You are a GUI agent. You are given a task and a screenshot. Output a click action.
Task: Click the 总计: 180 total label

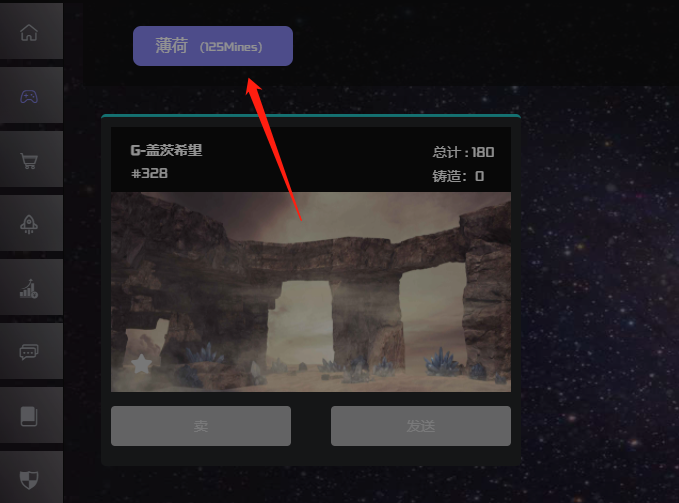pos(463,152)
